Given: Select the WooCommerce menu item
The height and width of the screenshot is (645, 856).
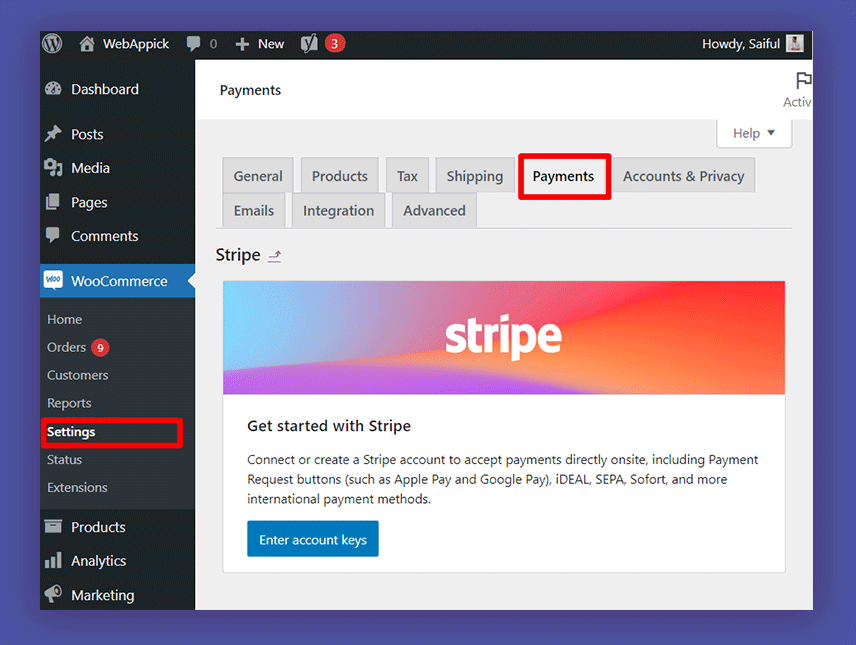Looking at the screenshot, I should coord(117,281).
